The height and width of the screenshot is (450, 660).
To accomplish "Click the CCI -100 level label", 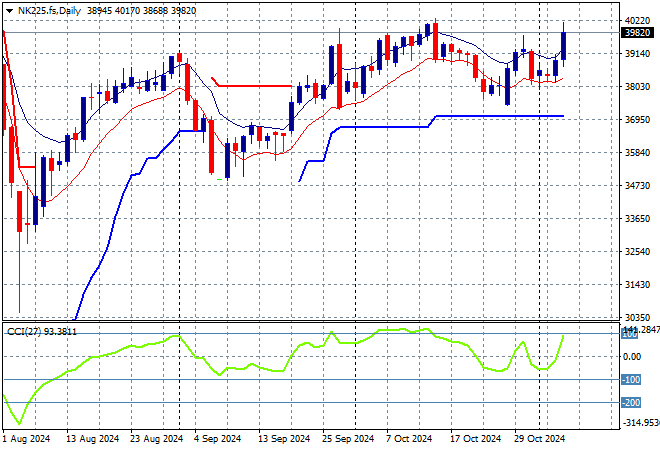I will point(631,380).
